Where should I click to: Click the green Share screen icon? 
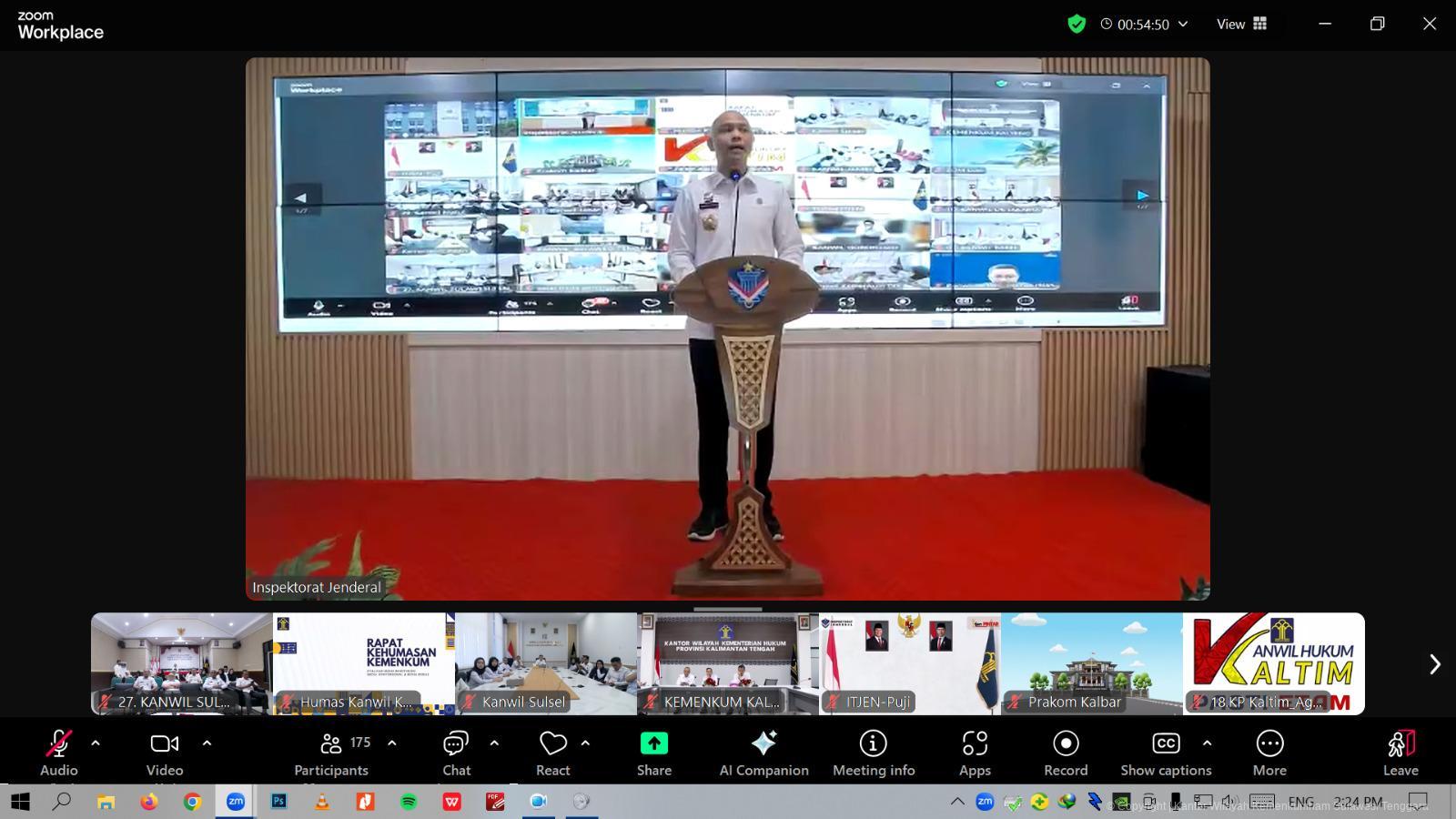pos(653,743)
